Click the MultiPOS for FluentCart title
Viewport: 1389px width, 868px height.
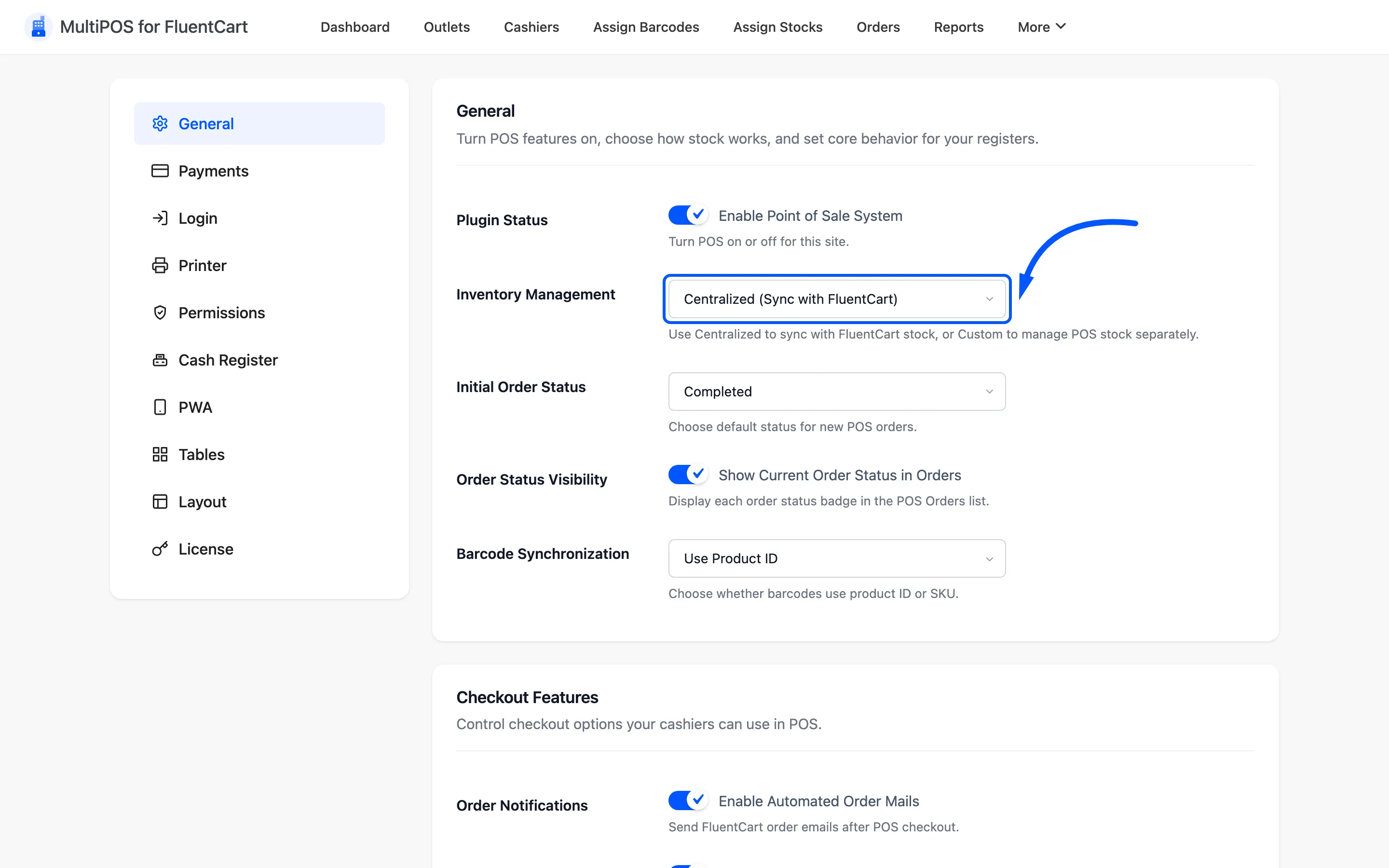pyautogui.click(x=154, y=27)
